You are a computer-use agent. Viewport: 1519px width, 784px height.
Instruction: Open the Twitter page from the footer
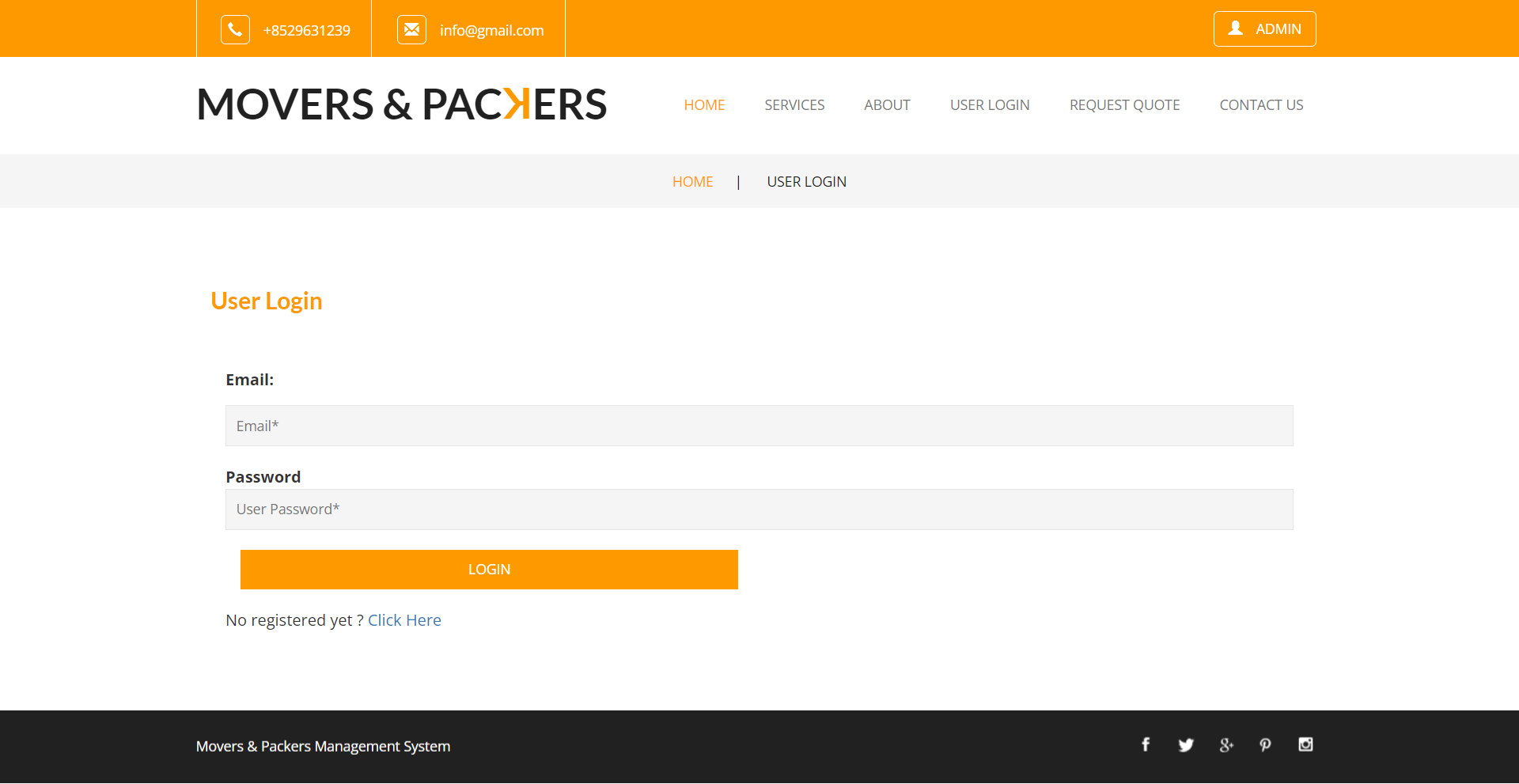[x=1186, y=744]
